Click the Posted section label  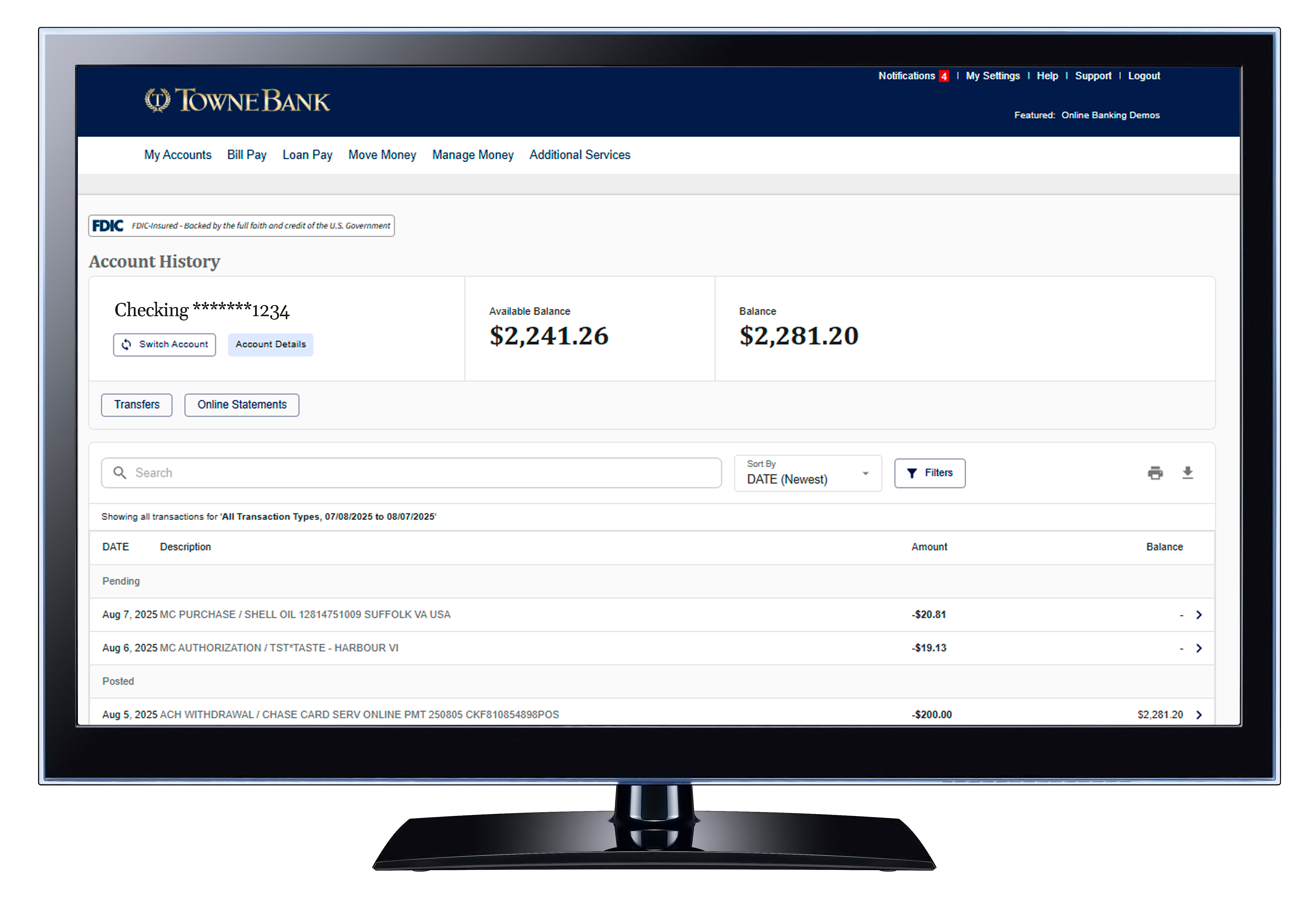pos(118,681)
